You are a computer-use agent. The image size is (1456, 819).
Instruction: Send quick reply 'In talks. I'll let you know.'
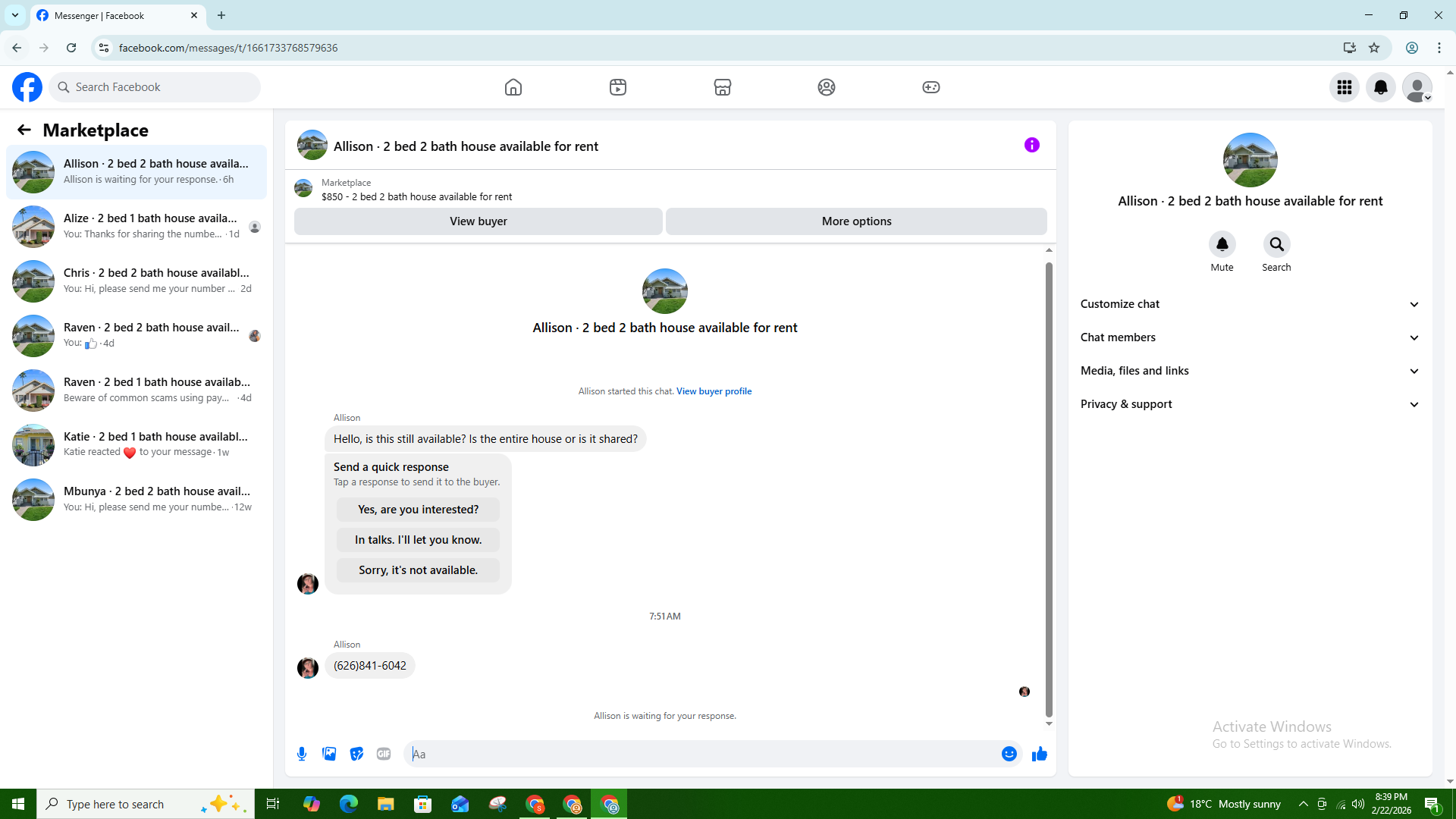(419, 540)
